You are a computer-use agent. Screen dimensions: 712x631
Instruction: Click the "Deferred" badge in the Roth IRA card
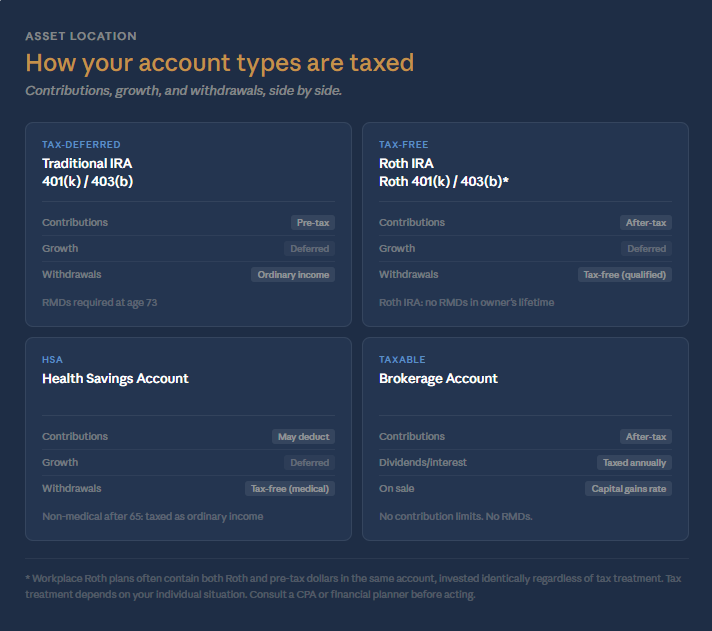pyautogui.click(x=647, y=249)
